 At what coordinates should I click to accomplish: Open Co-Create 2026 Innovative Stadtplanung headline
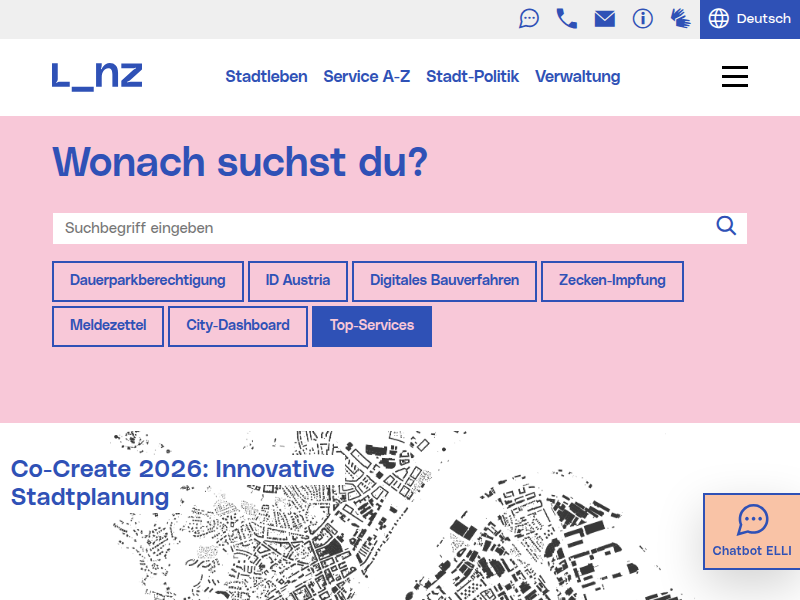pyautogui.click(x=172, y=483)
